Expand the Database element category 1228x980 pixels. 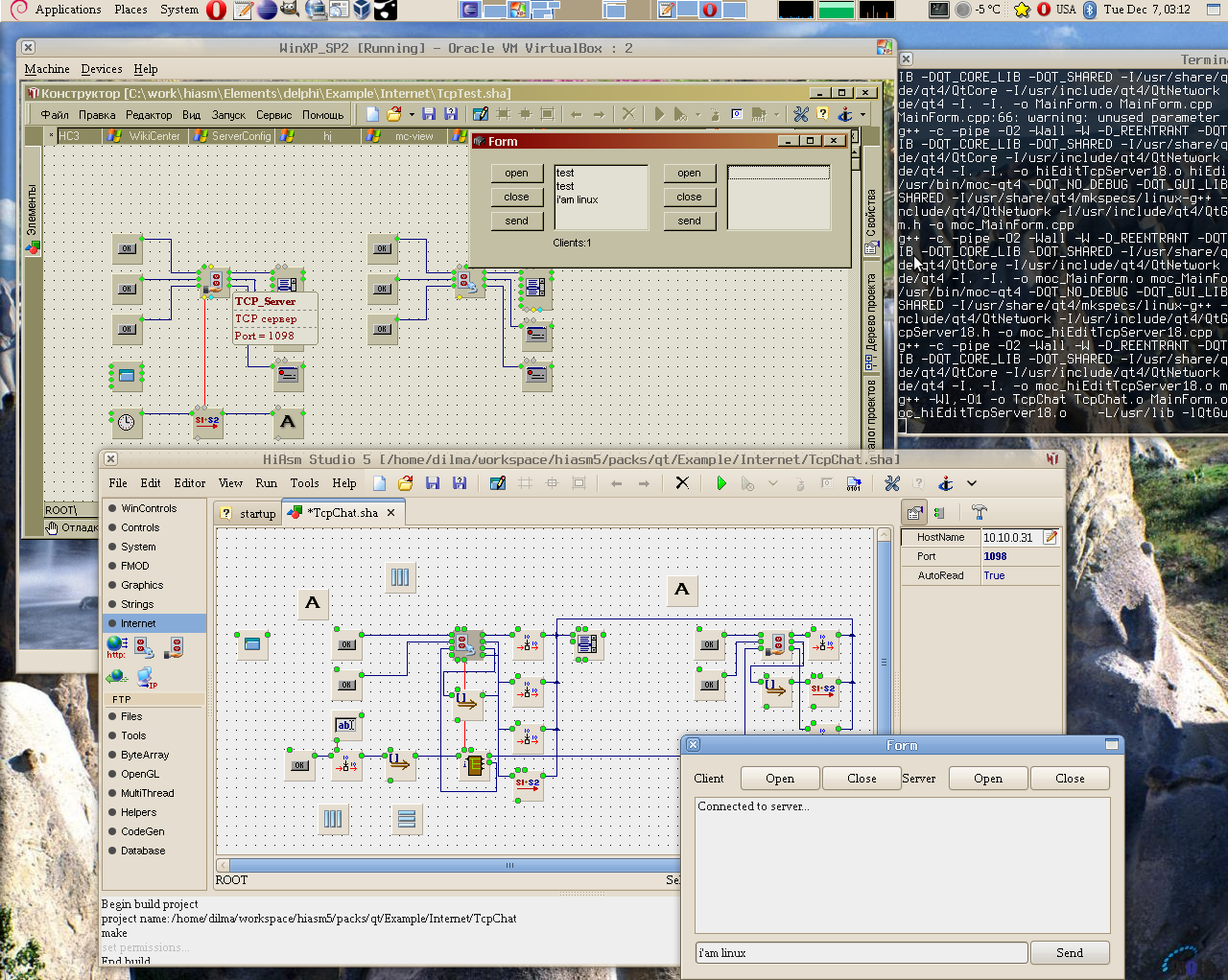point(143,851)
